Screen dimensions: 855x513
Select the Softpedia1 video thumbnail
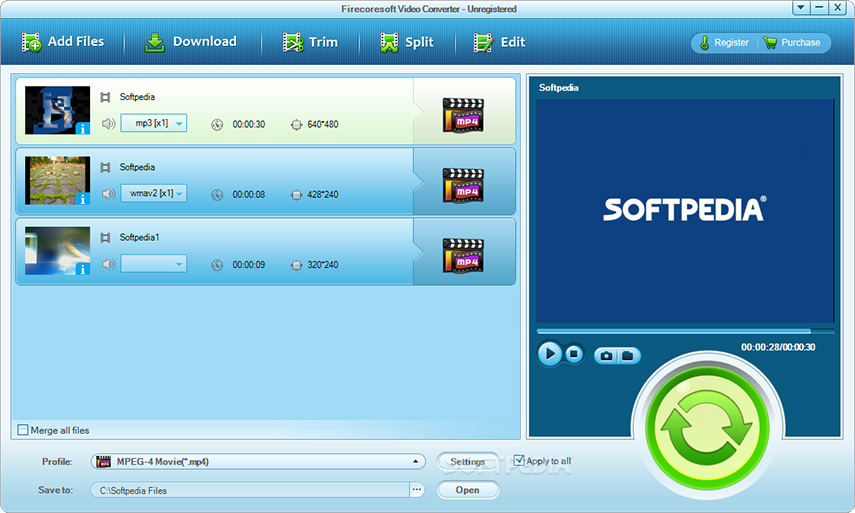coord(57,251)
